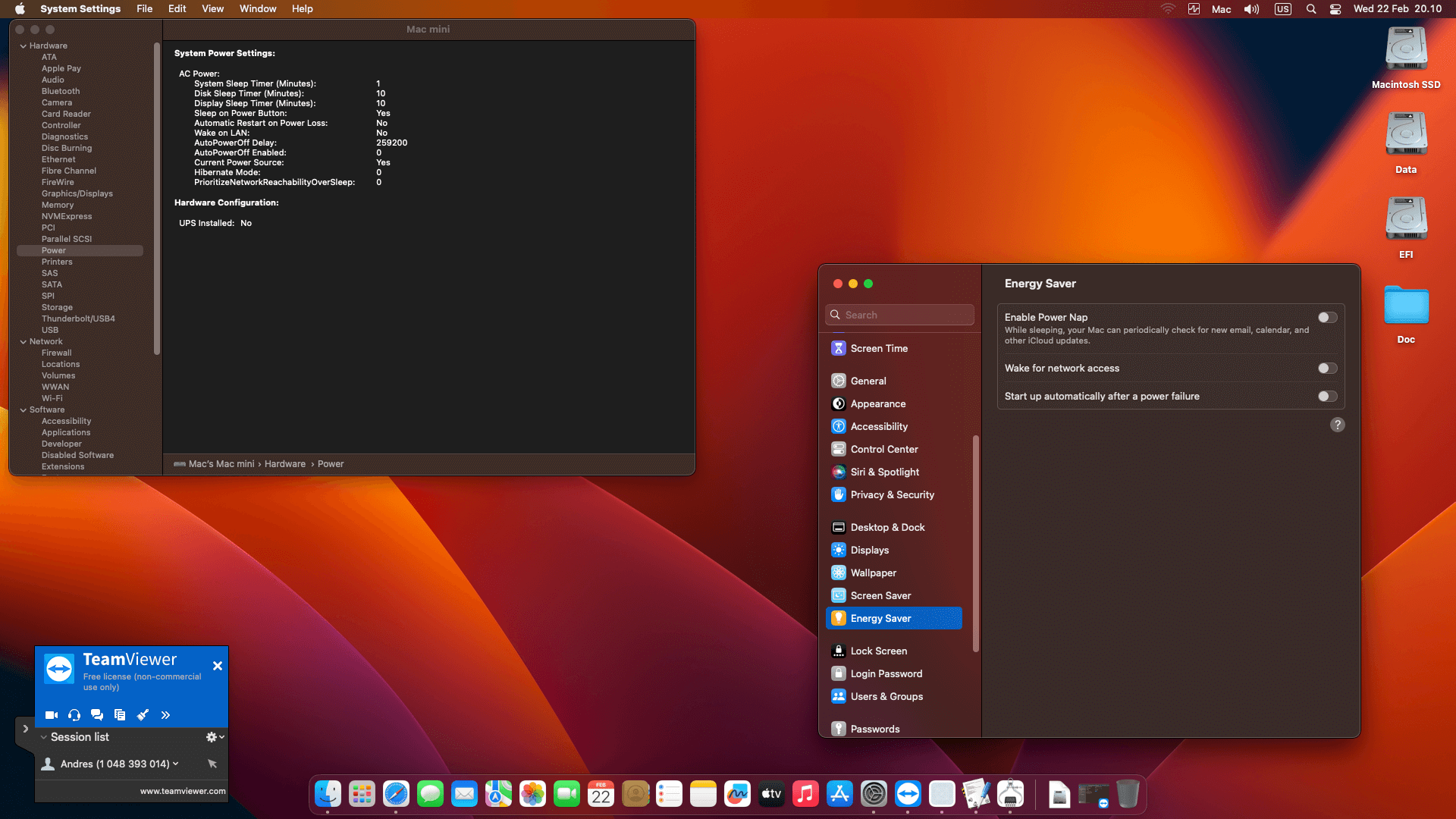Open Mail from the Dock
The height and width of the screenshot is (819, 1456).
point(464,794)
